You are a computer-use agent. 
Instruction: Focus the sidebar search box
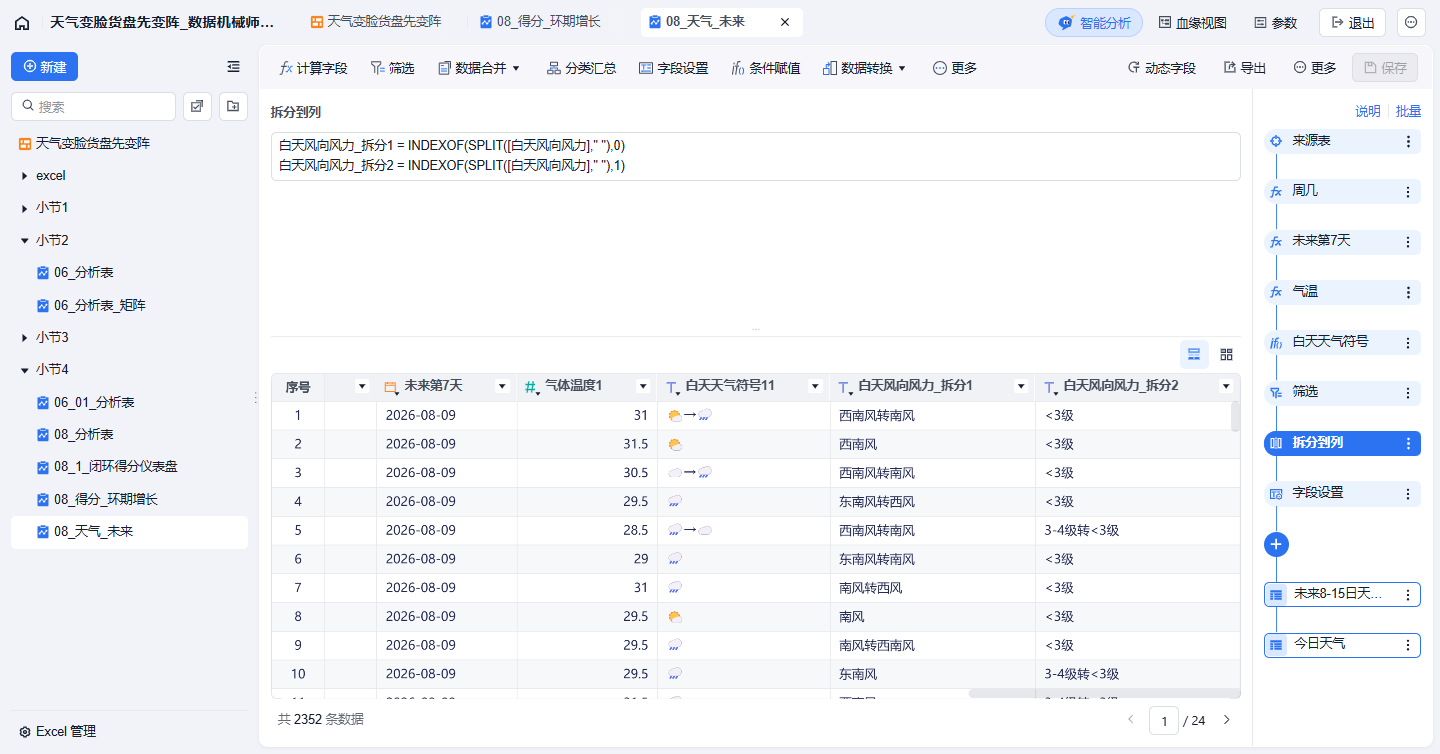[x=93, y=106]
